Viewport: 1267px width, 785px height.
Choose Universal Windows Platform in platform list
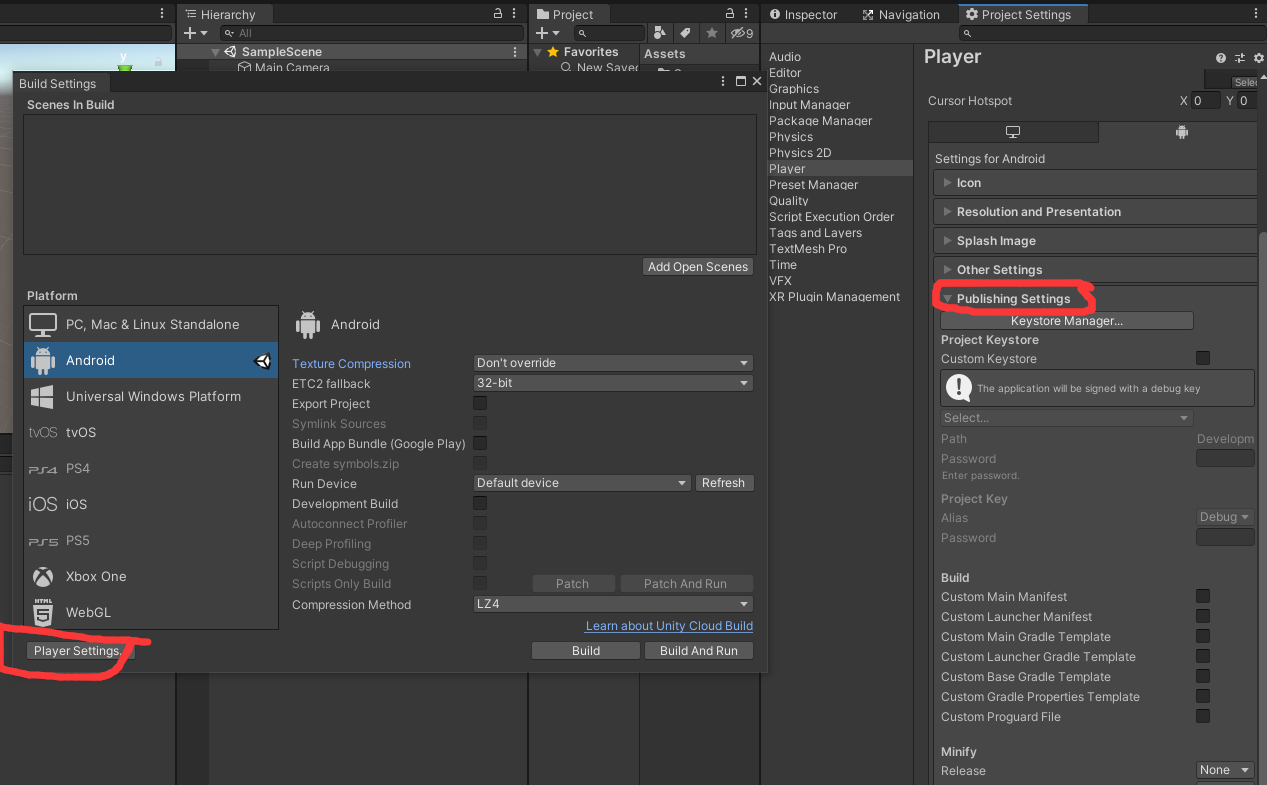pos(151,397)
